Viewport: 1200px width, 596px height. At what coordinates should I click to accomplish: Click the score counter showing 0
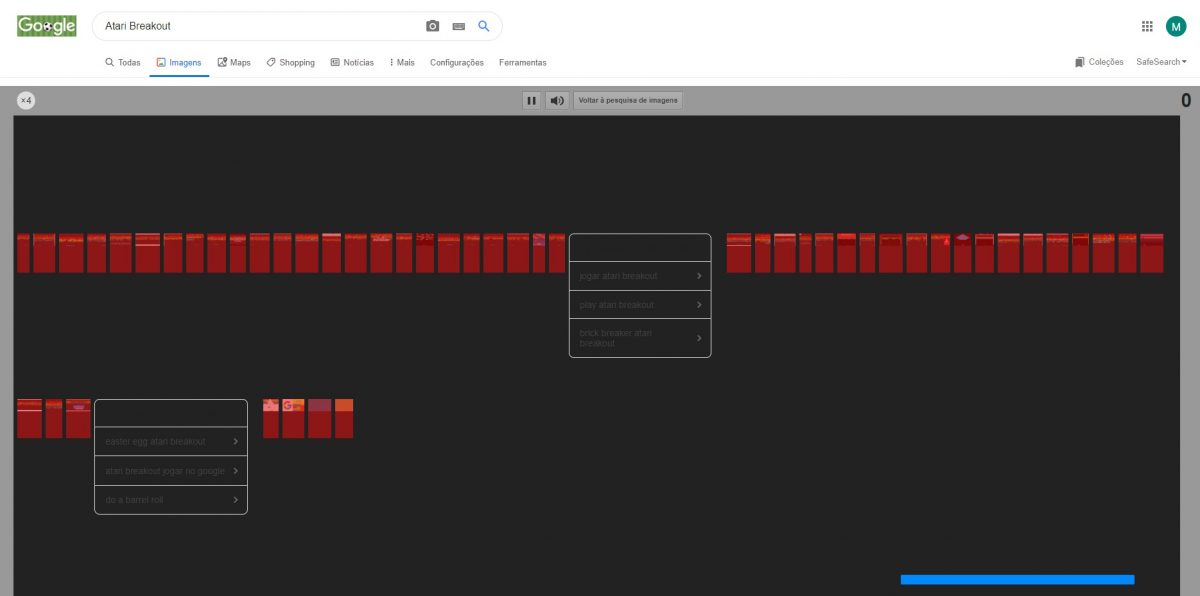[1185, 100]
